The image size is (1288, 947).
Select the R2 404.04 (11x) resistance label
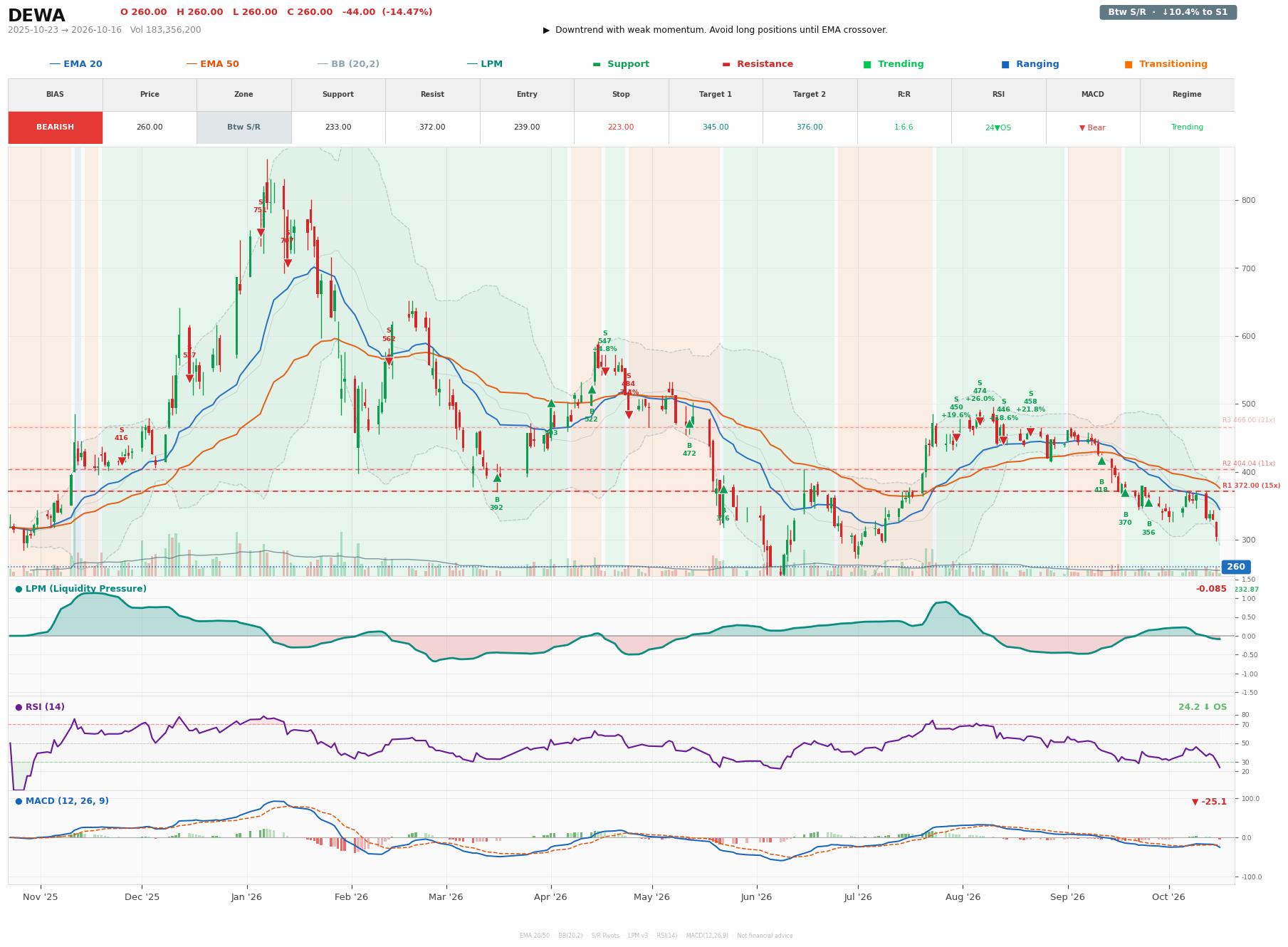(1249, 464)
